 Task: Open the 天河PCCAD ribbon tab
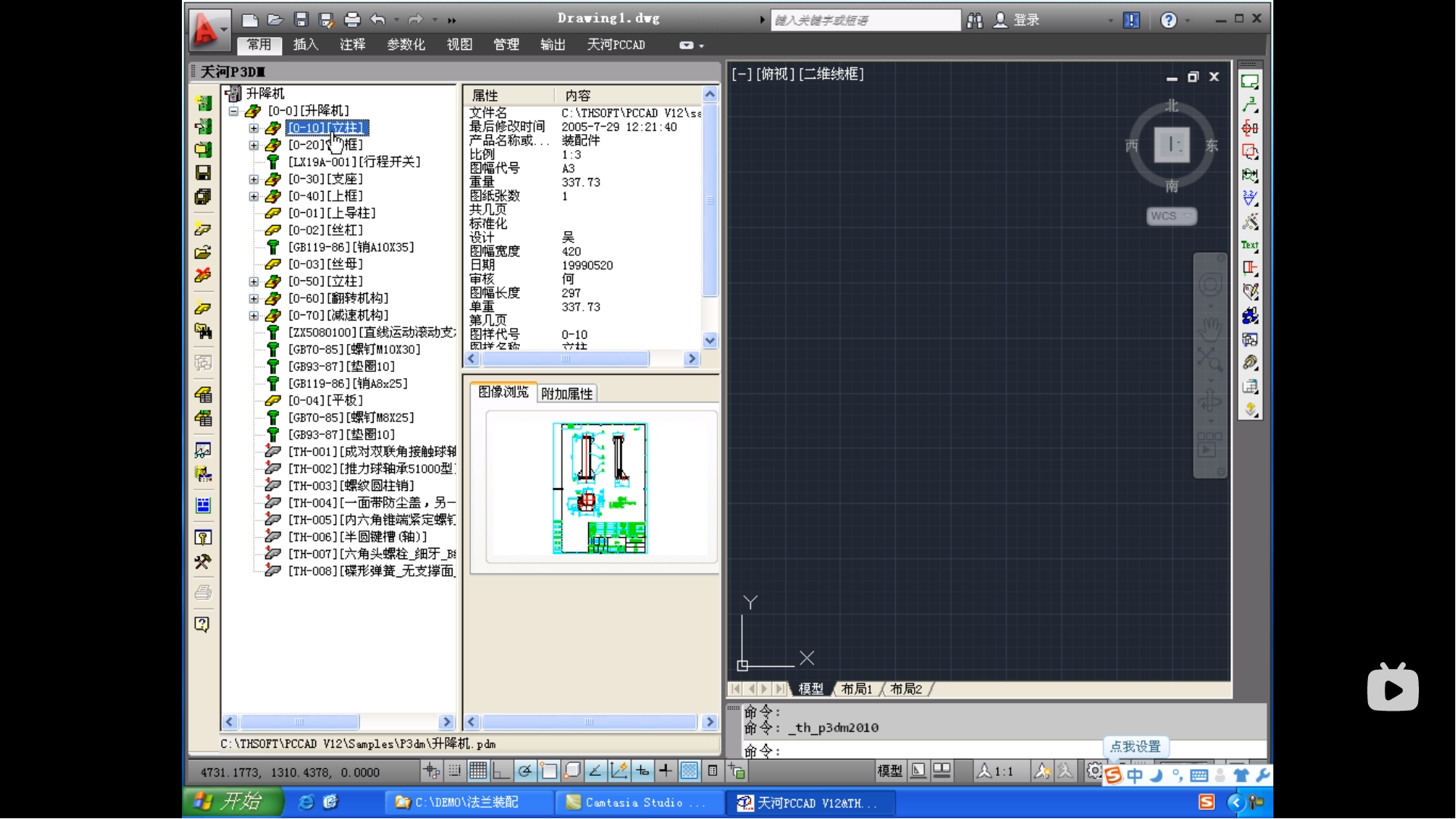[x=615, y=45]
